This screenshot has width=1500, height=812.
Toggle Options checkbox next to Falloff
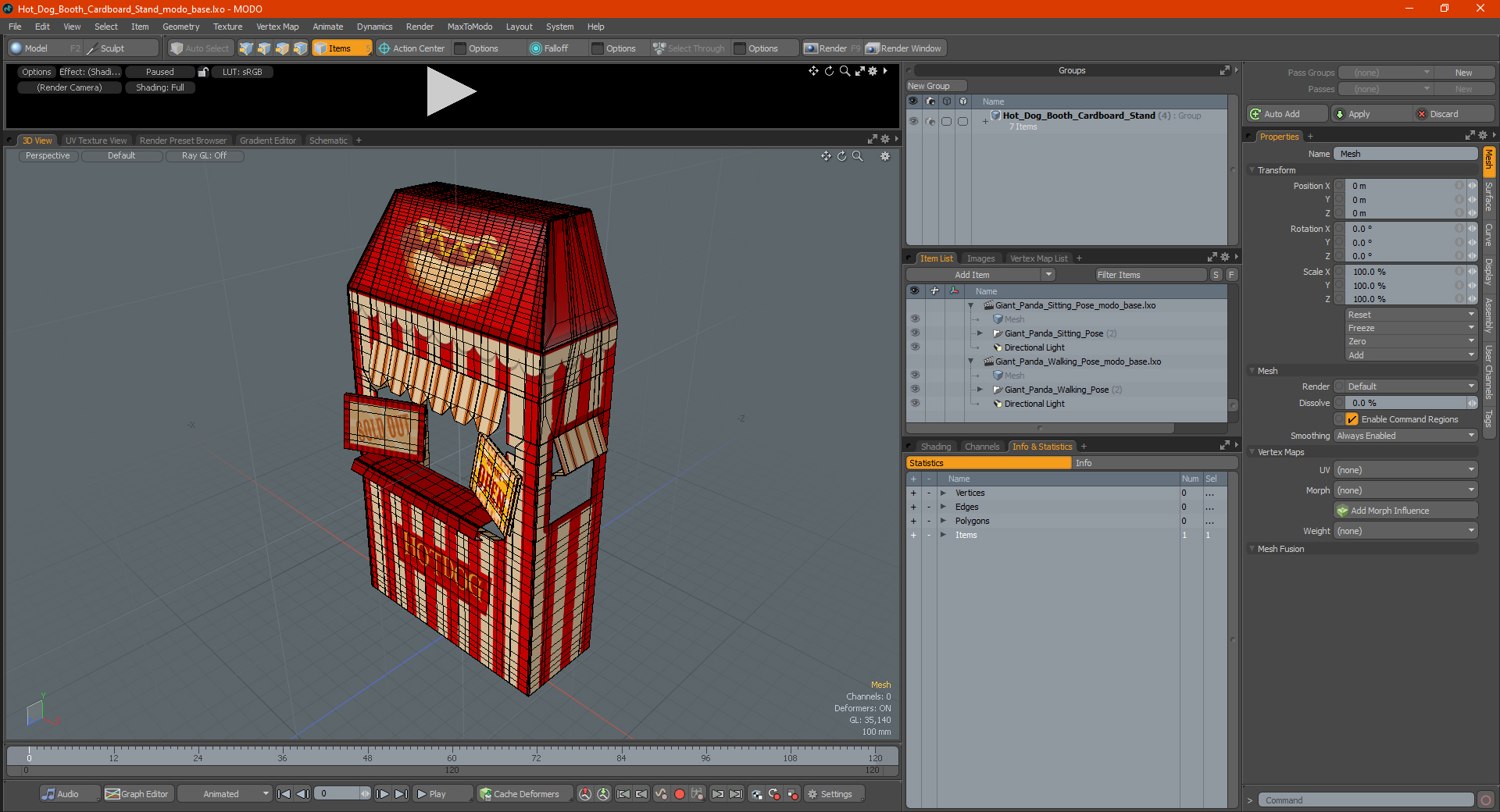coord(598,48)
